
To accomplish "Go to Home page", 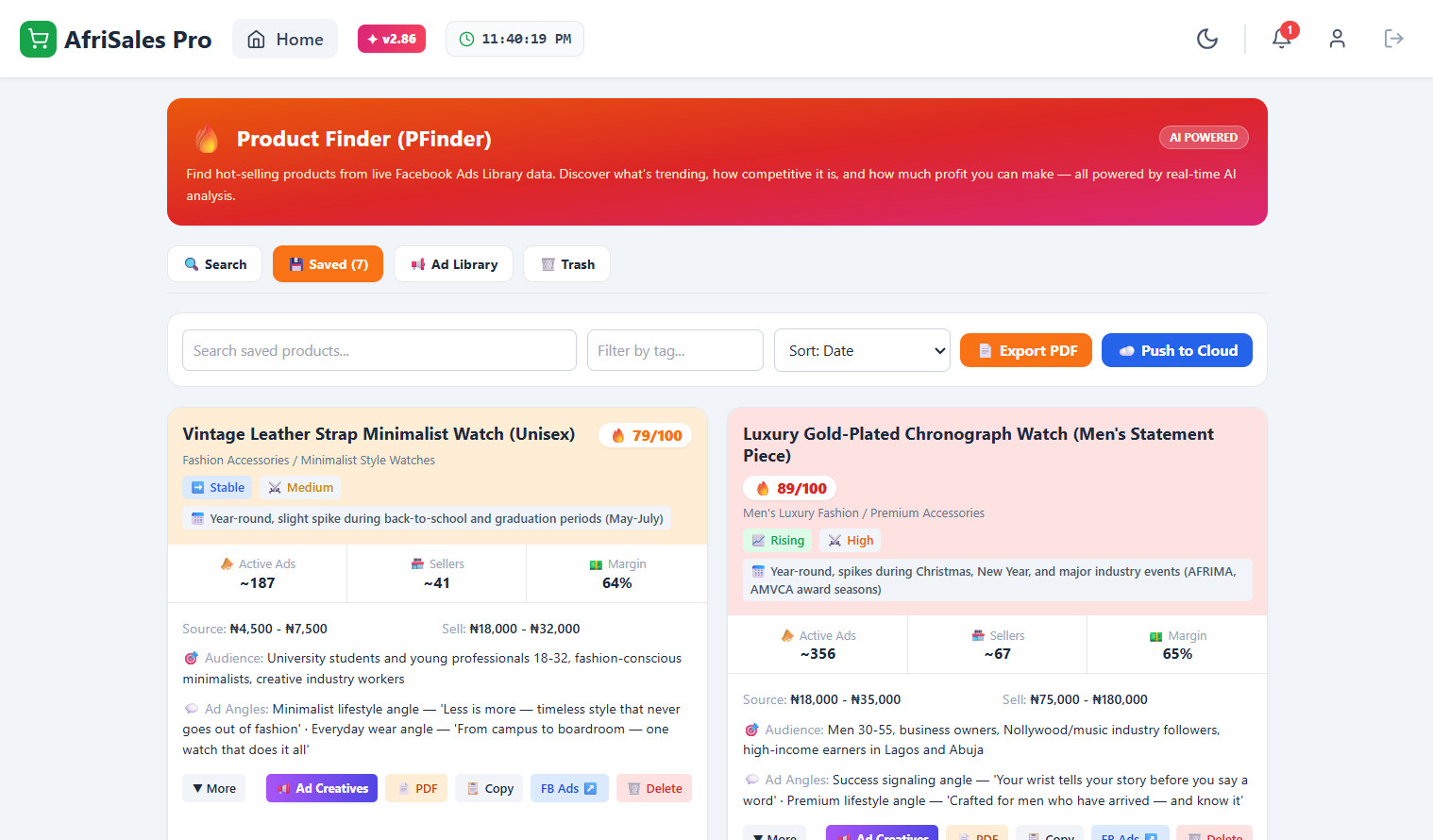I will [x=285, y=39].
